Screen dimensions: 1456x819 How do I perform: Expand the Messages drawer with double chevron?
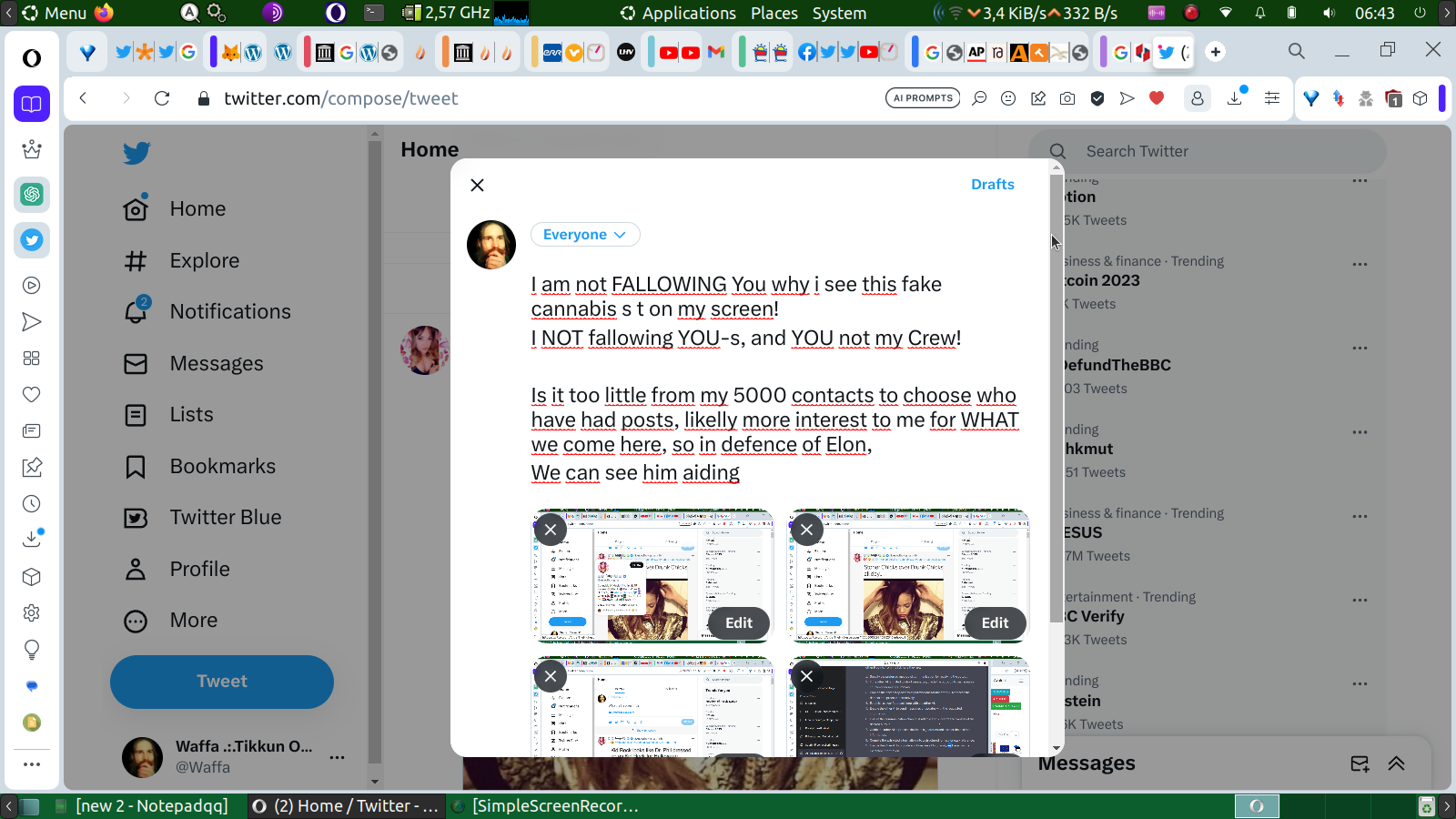(x=1397, y=763)
